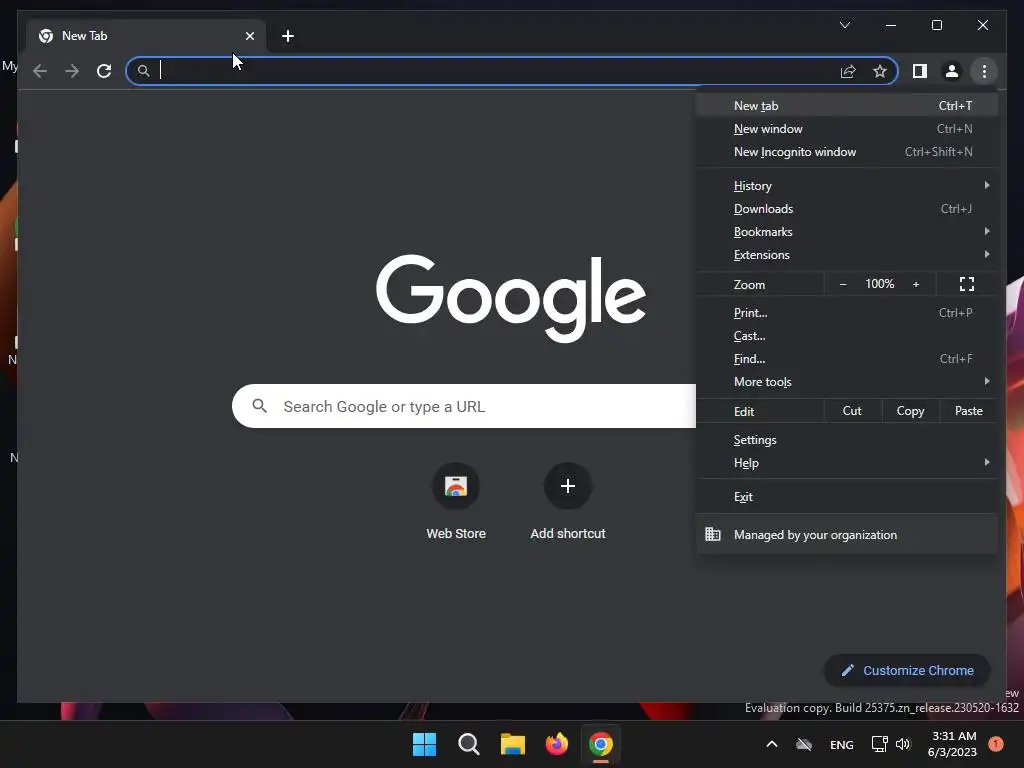1024x768 pixels.
Task: Expand the More tools submenu
Action: [x=846, y=382]
